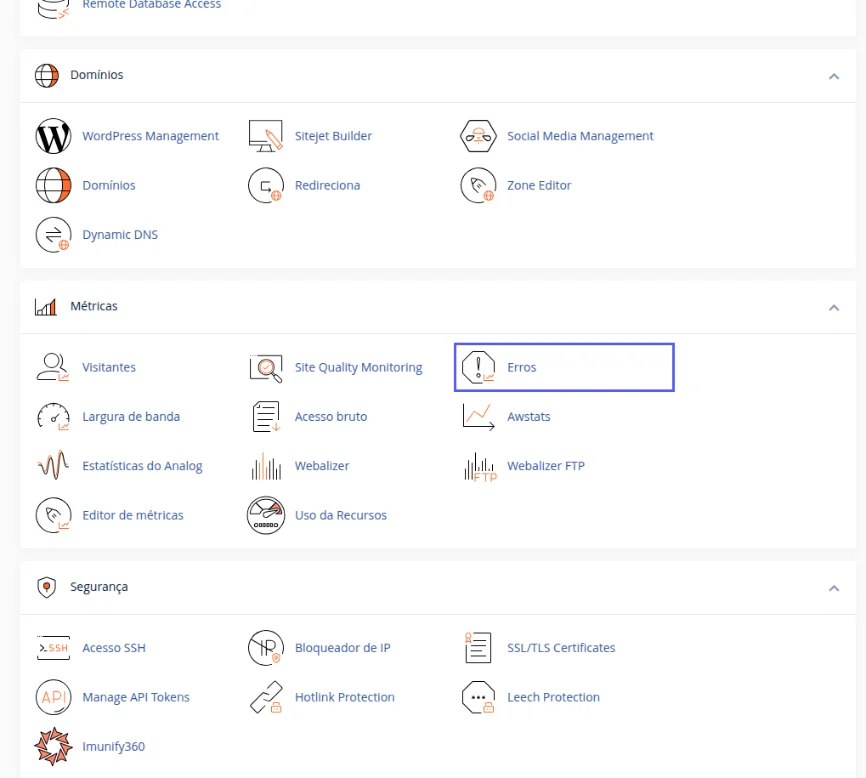Click the Erros exclamation icon

(x=478, y=367)
